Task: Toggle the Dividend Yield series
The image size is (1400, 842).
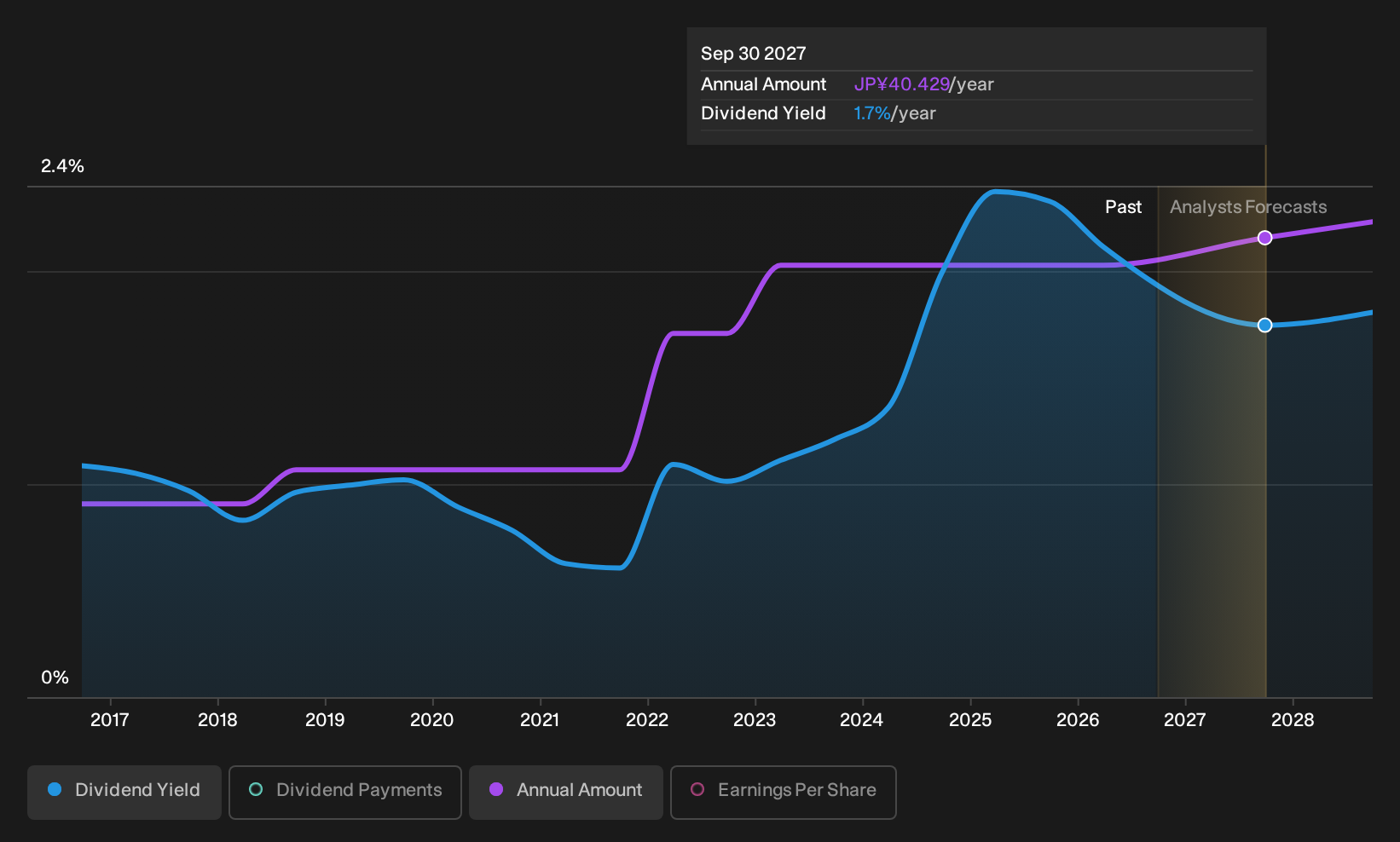Action: tap(124, 792)
